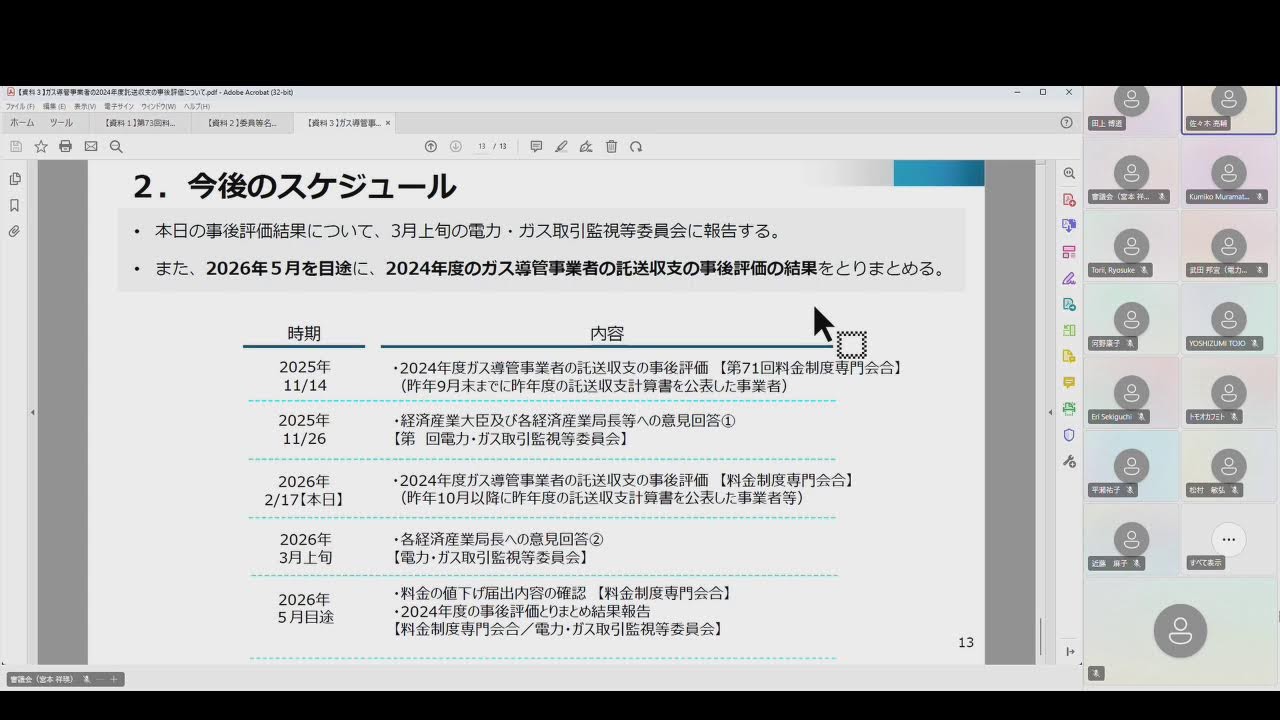Select participant tile Eri Sekiguchi

1132,392
